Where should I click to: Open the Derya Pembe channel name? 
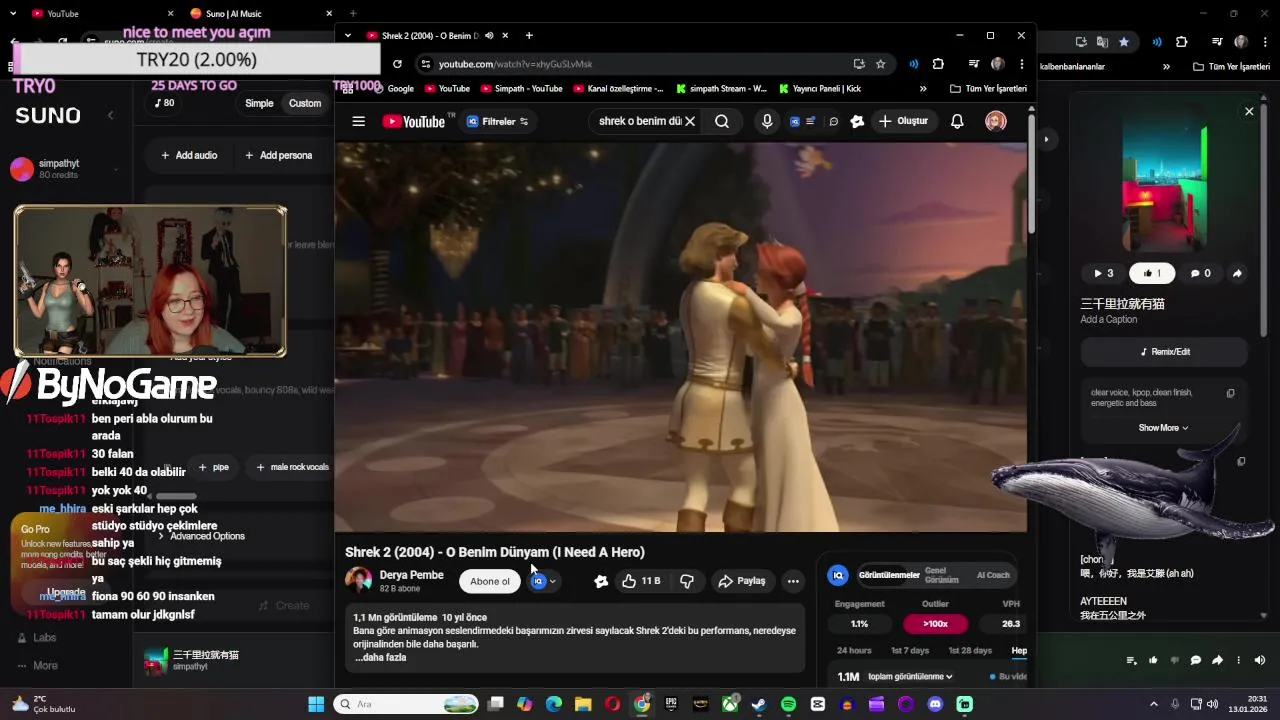[411, 575]
